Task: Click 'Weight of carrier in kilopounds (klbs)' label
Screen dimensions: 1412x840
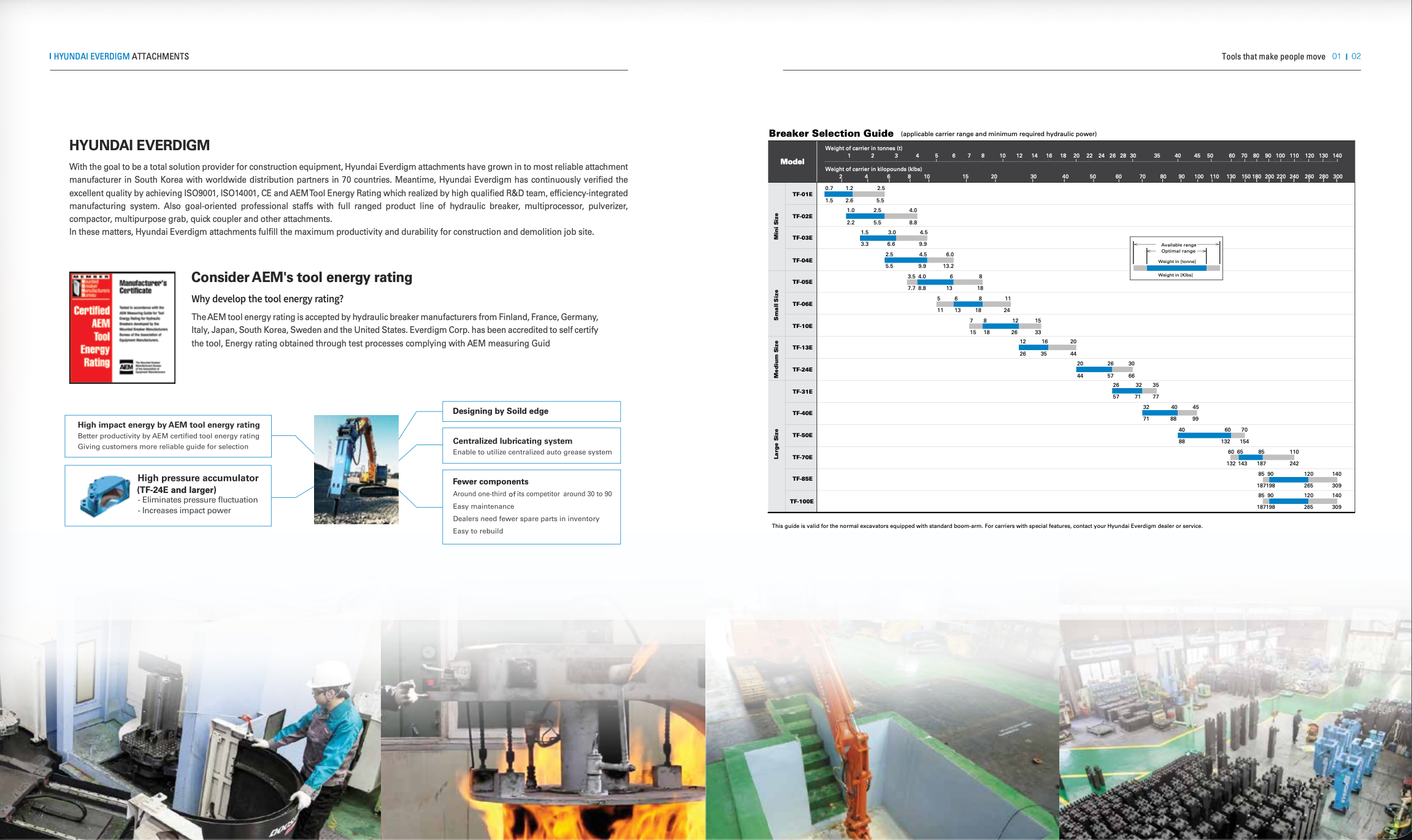Action: click(x=873, y=169)
